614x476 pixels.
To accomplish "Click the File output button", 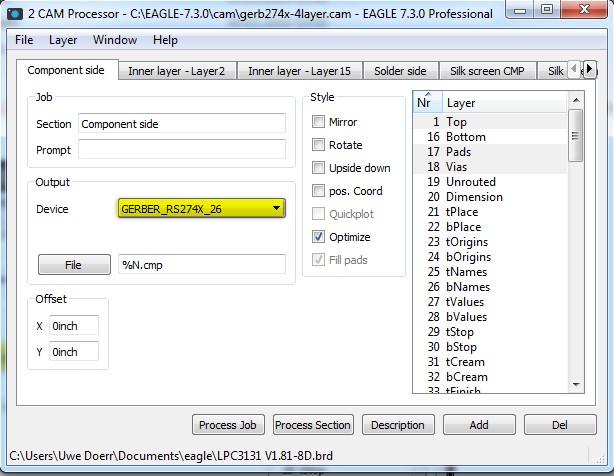I will (x=74, y=265).
